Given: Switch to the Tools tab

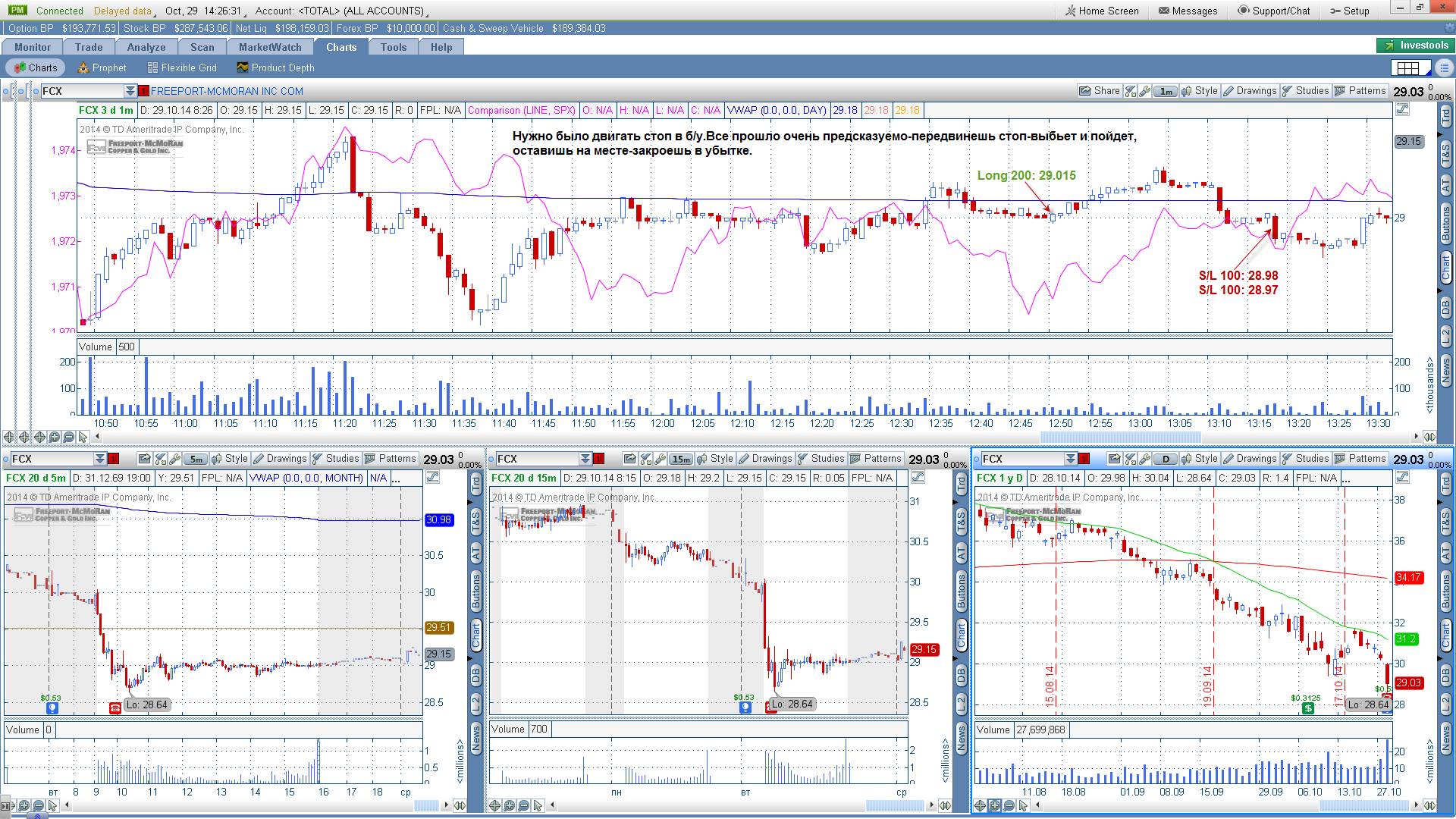Looking at the screenshot, I should [394, 47].
